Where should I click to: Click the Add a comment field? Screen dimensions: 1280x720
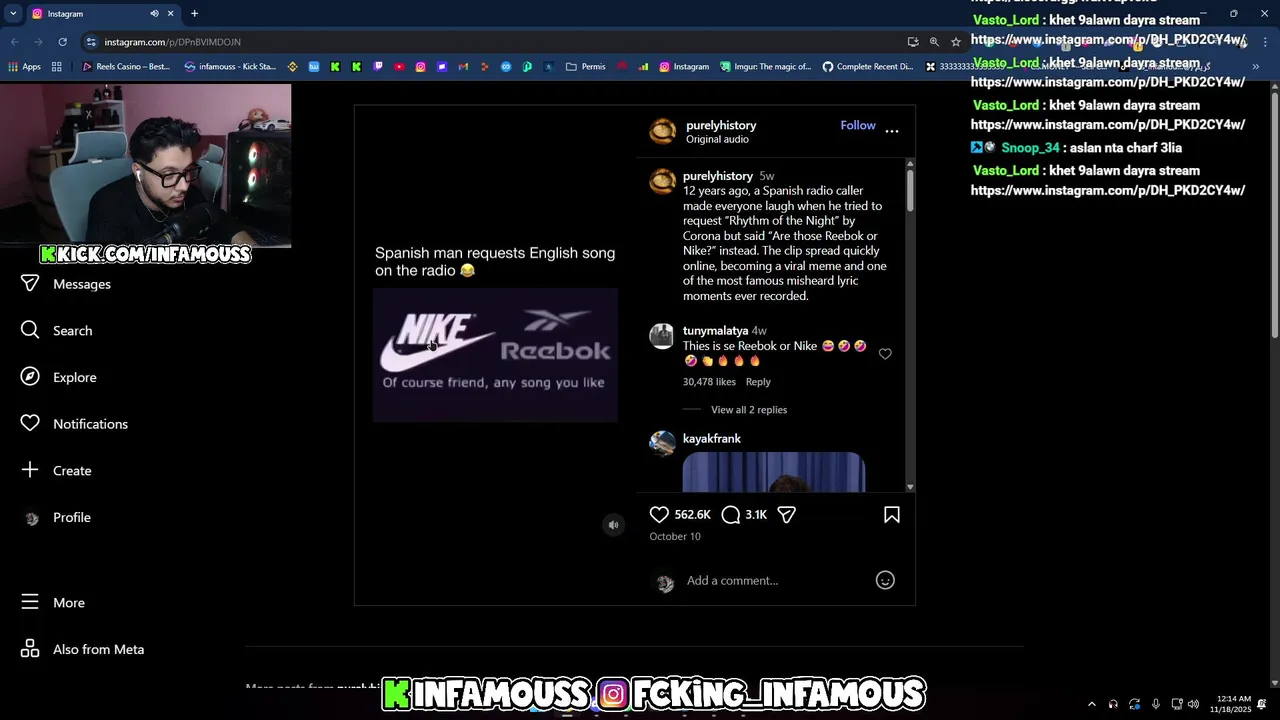(775, 581)
